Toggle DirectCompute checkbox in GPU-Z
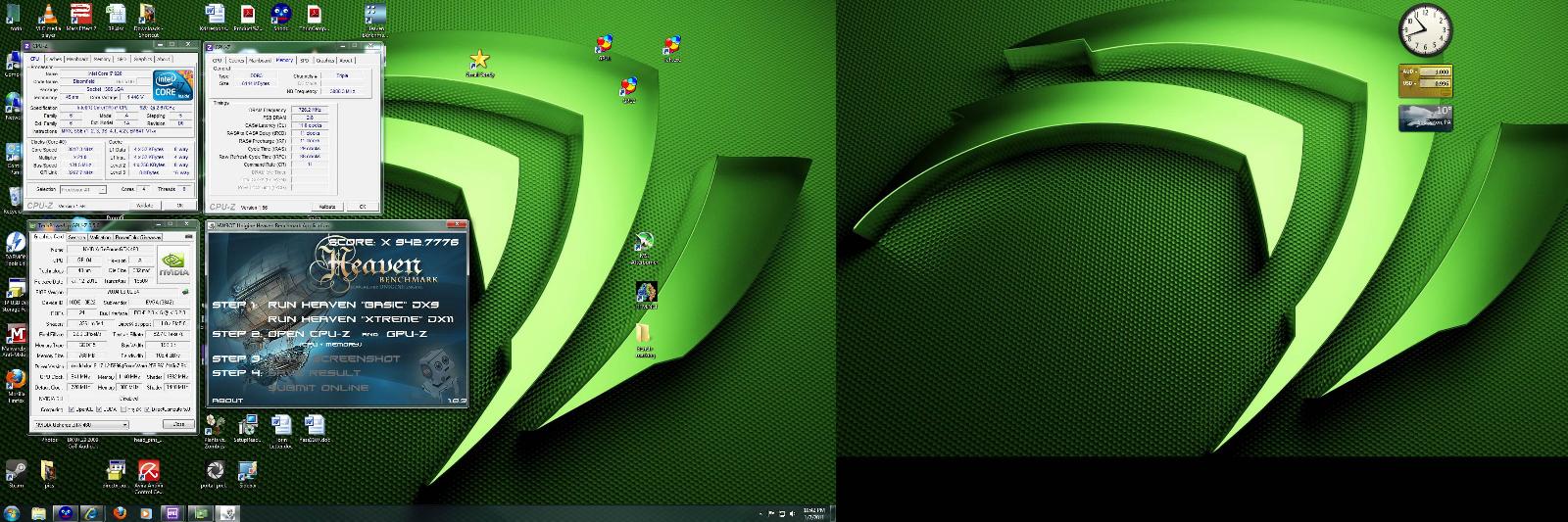This screenshot has width=1568, height=522. point(147,409)
